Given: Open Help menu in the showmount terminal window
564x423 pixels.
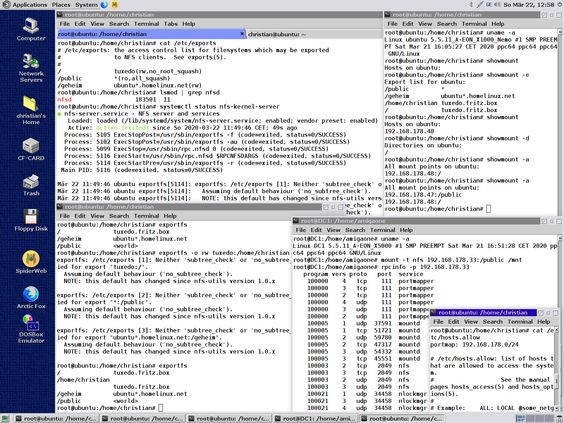Looking at the screenshot, I should [x=497, y=24].
